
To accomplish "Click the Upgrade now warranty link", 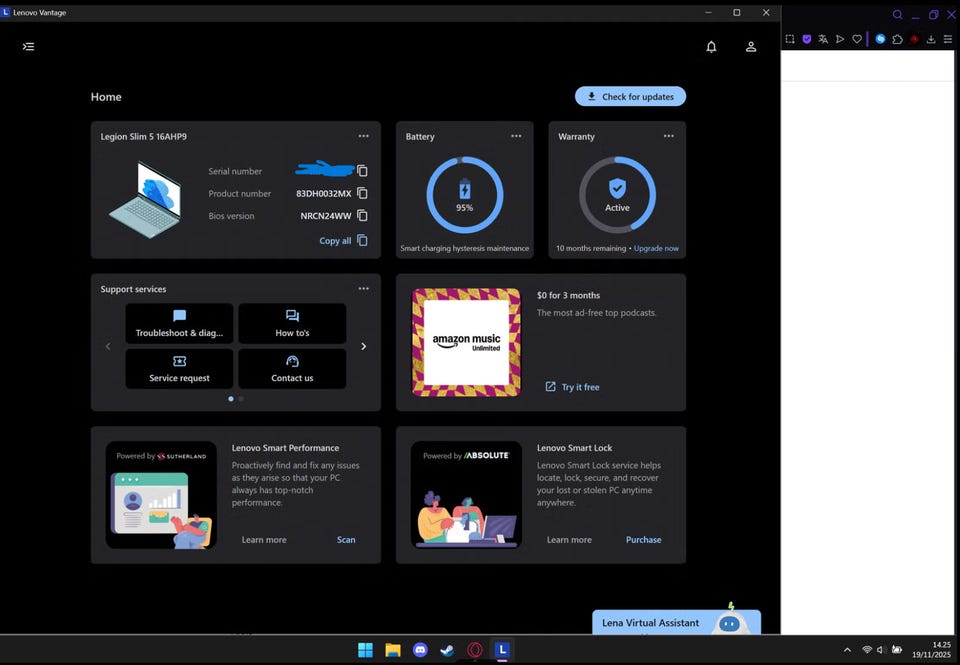I will 656,249.
